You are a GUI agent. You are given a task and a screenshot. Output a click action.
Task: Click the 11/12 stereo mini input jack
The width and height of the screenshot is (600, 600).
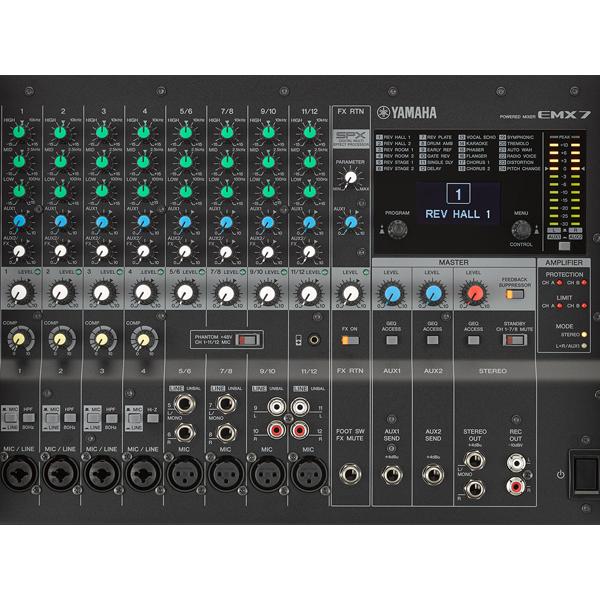(314, 339)
